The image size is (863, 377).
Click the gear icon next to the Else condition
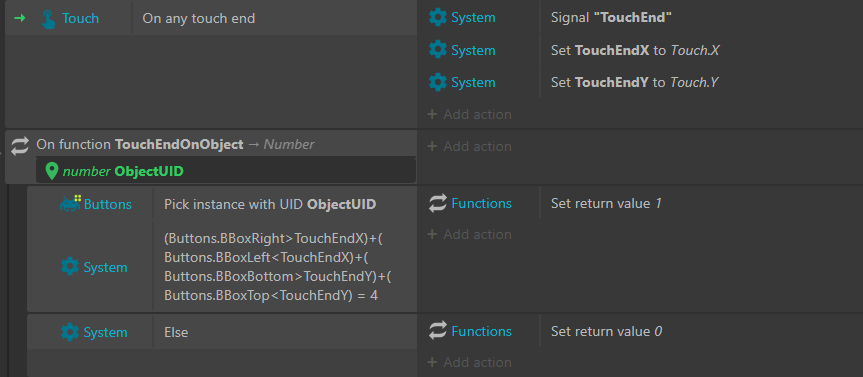(70, 332)
